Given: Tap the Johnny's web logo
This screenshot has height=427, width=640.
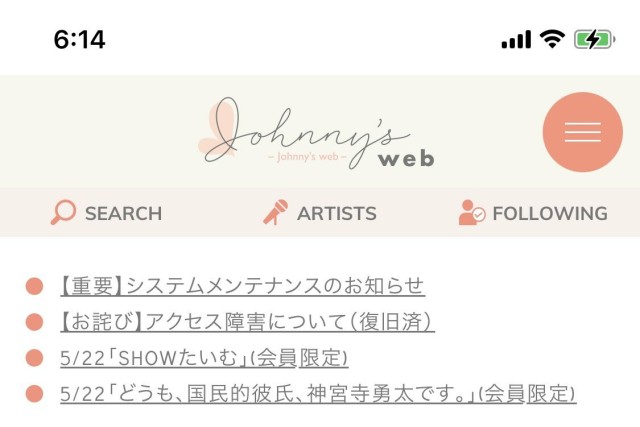Looking at the screenshot, I should pos(316,133).
